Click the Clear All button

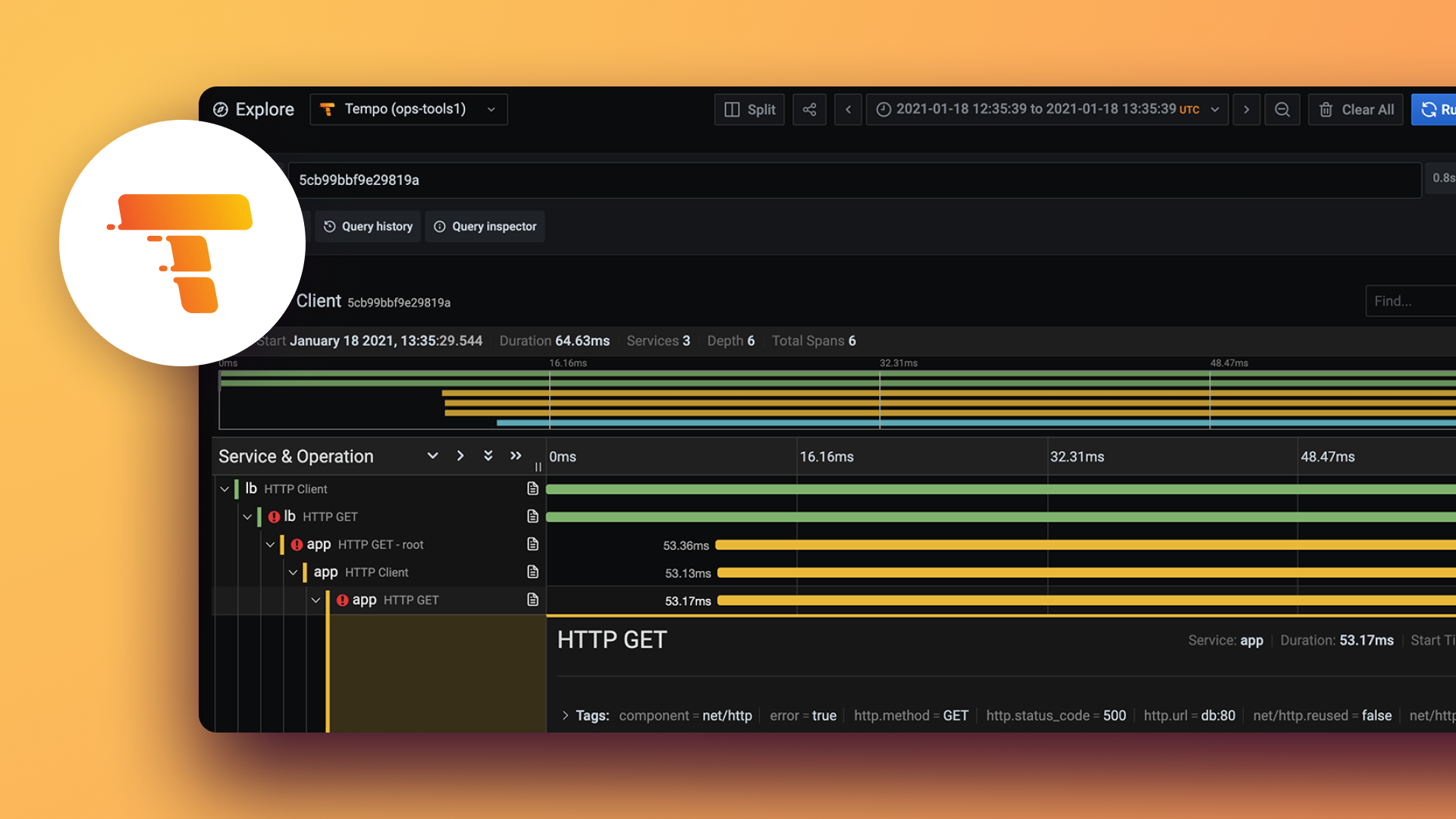pos(1356,109)
